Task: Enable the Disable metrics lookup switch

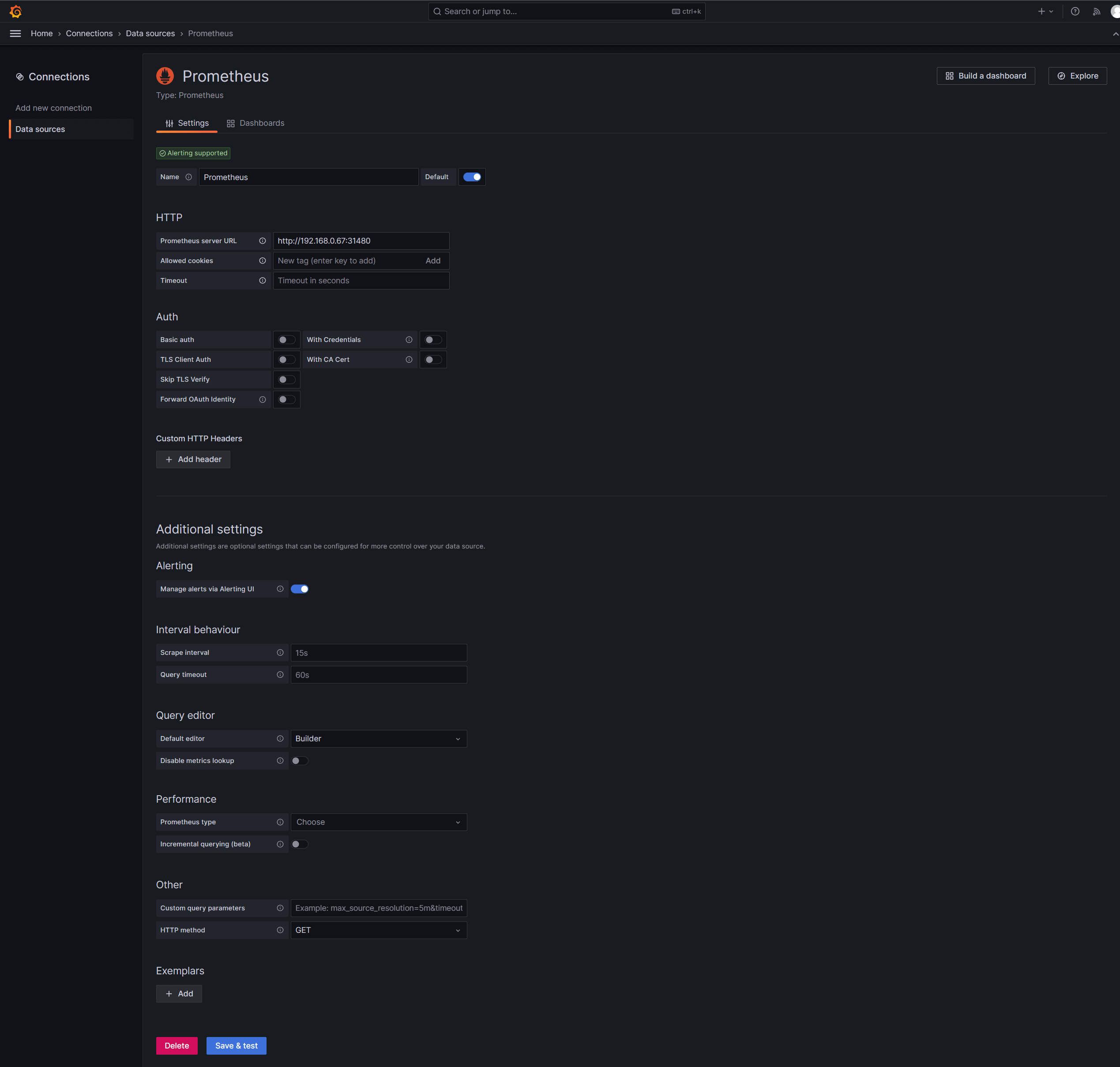Action: tap(300, 760)
